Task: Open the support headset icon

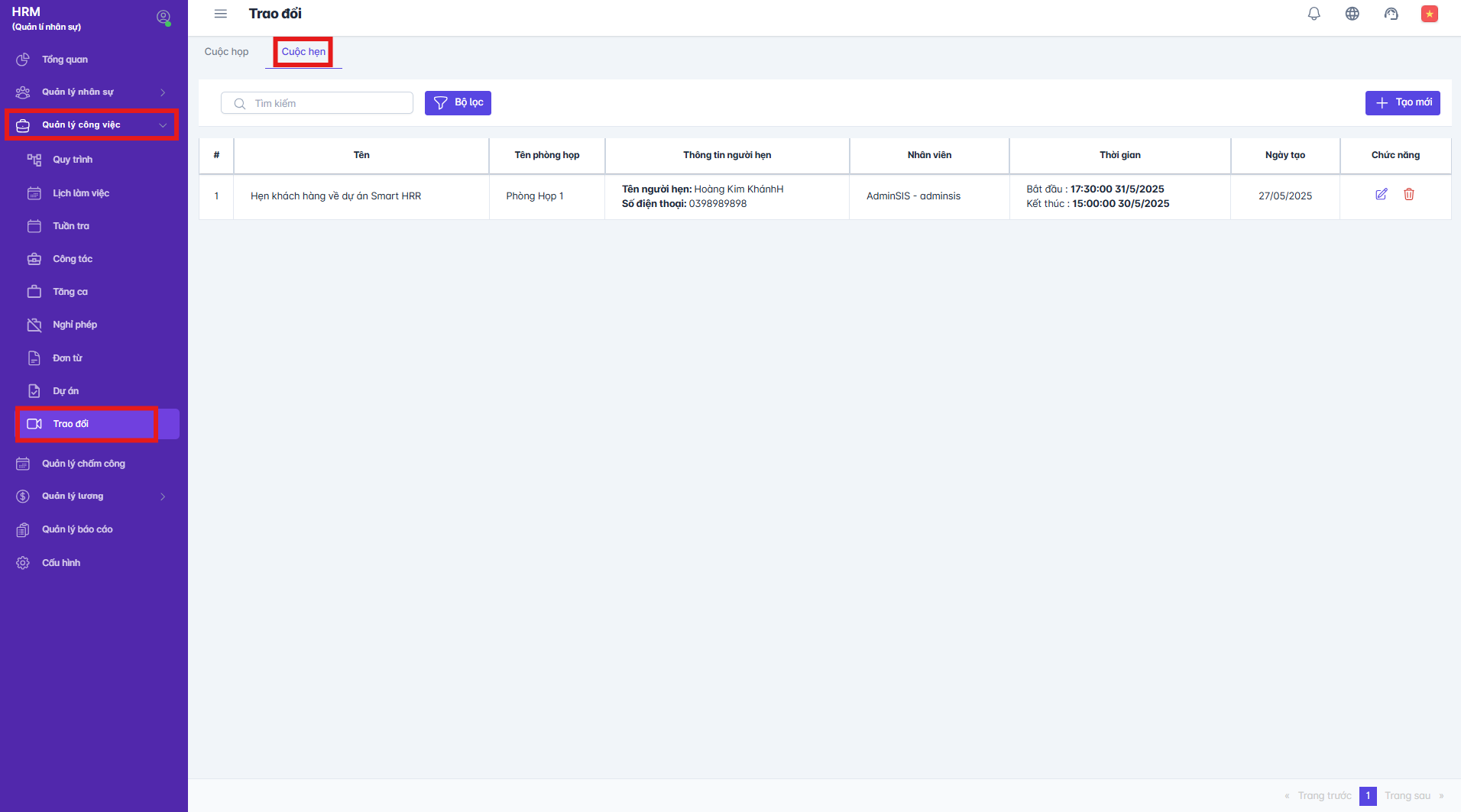Action: (x=1391, y=14)
